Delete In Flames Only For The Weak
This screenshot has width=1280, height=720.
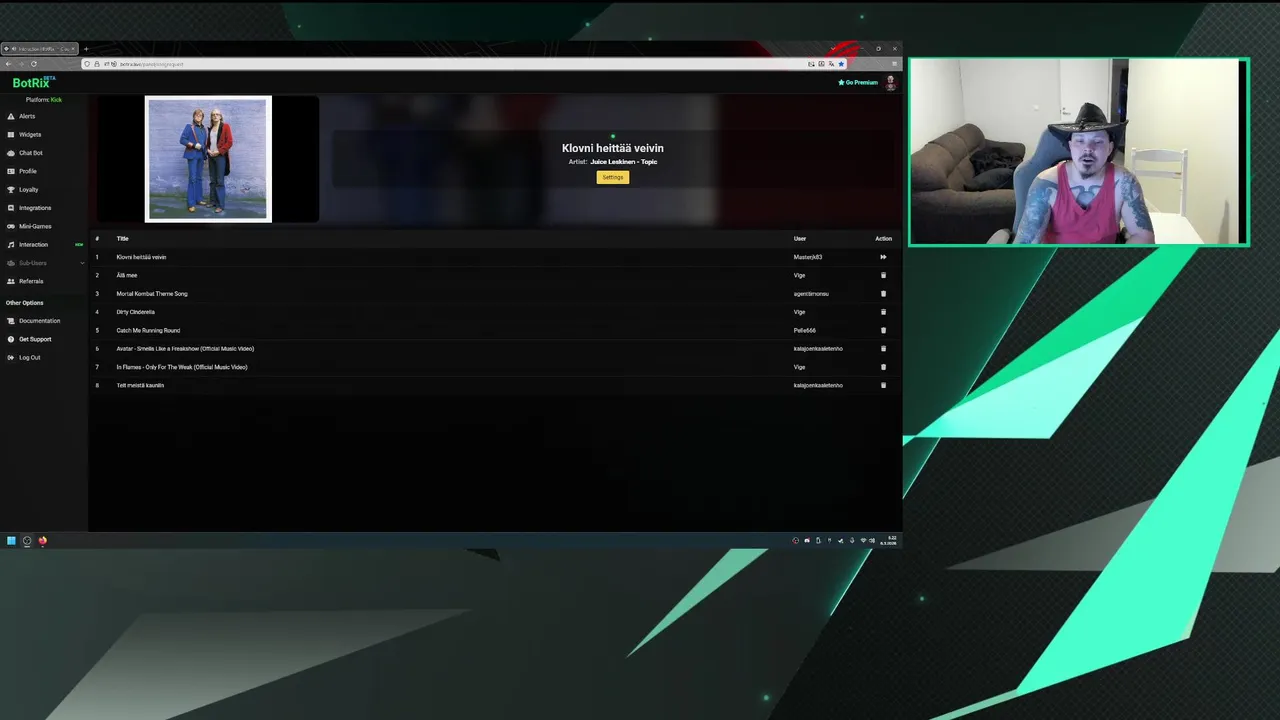[883, 367]
